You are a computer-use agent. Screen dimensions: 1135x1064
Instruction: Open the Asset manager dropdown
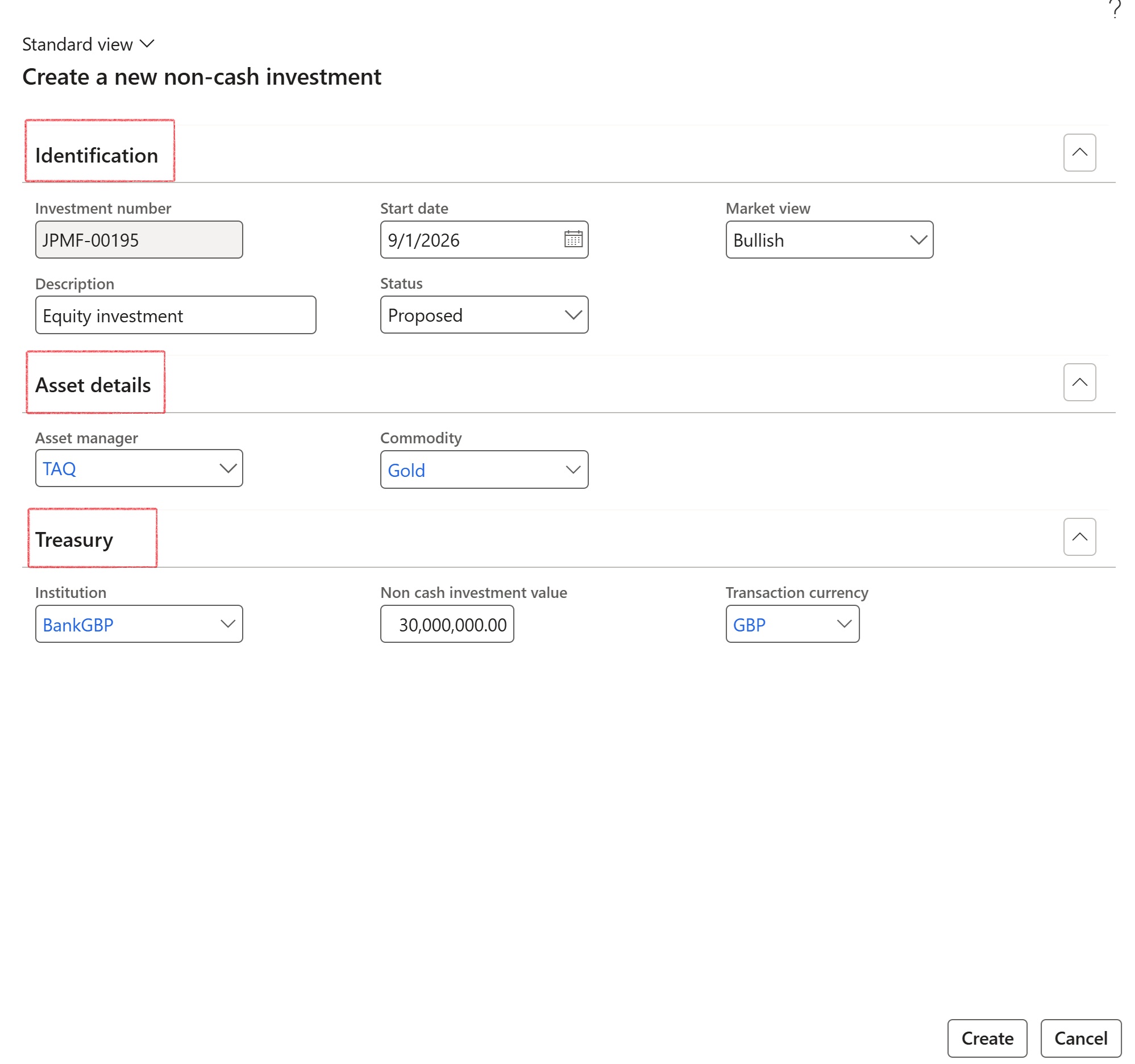139,468
